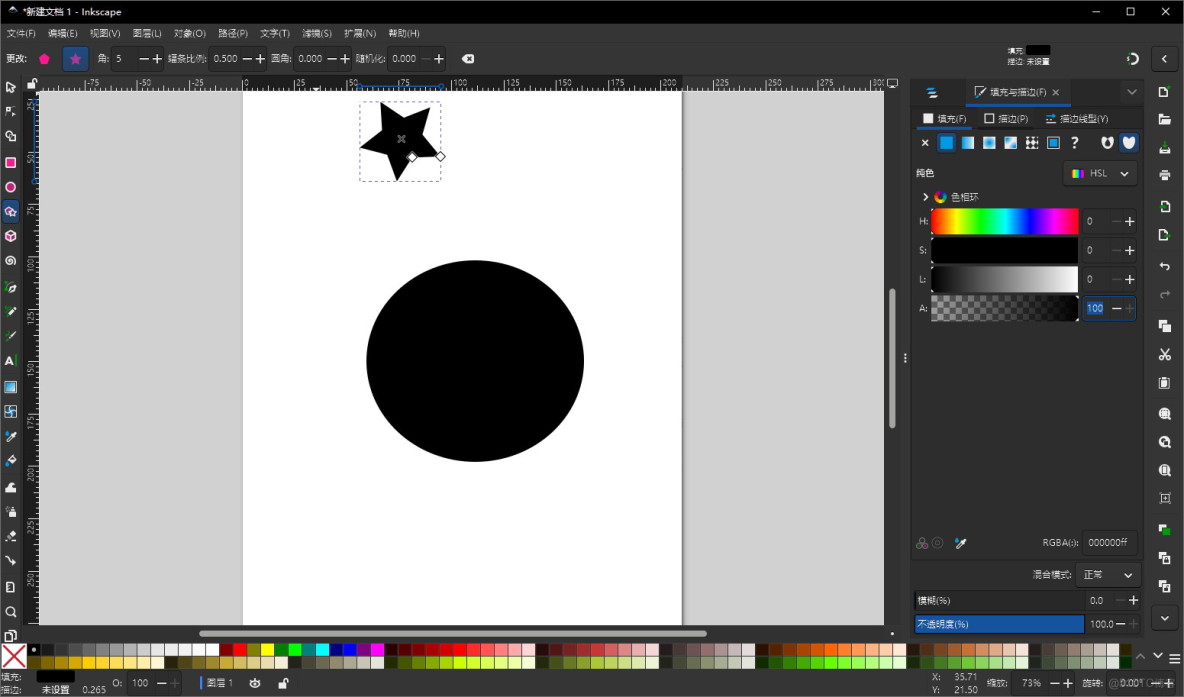Expand the color wheel section
The height and width of the screenshot is (697, 1184).
(x=925, y=197)
